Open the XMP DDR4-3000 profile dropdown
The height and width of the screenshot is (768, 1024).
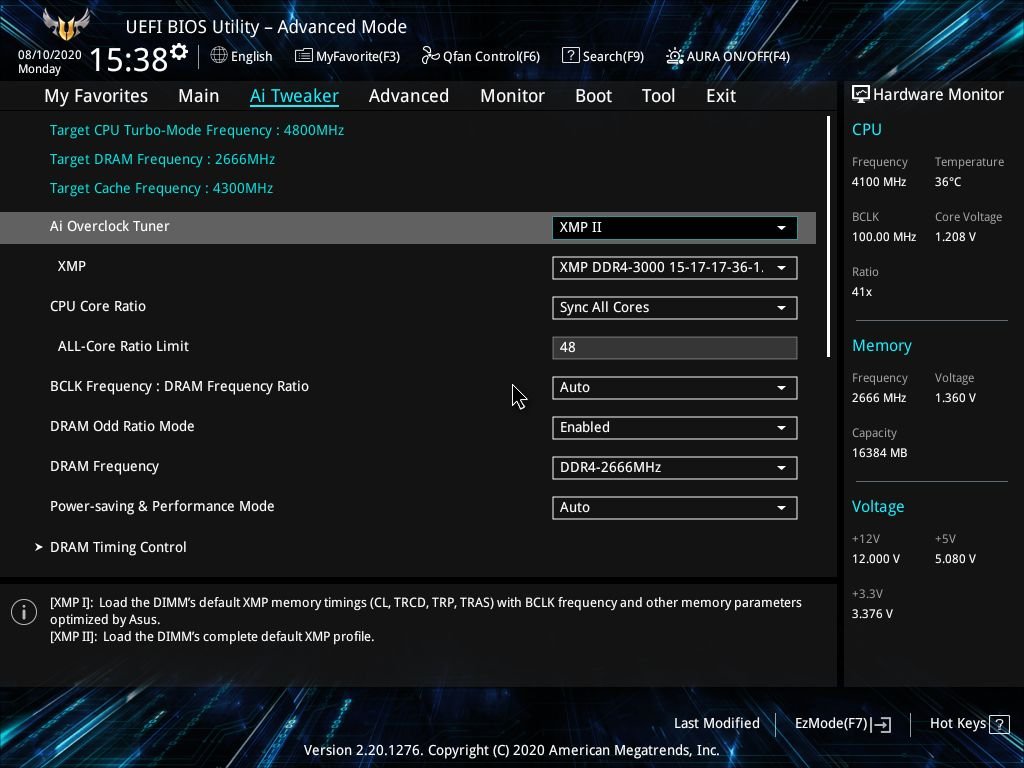[x=675, y=268]
